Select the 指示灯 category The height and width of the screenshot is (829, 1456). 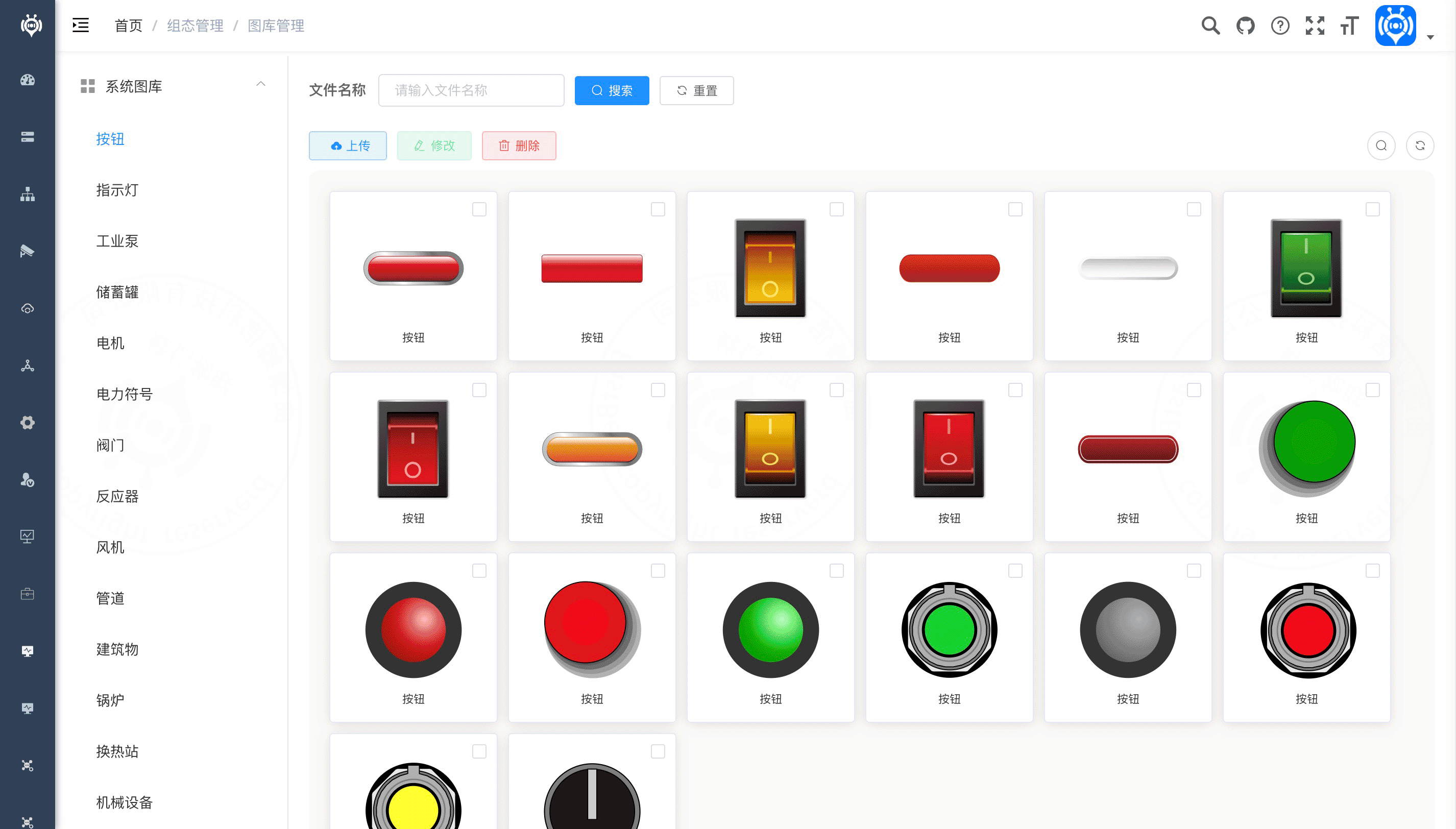117,190
